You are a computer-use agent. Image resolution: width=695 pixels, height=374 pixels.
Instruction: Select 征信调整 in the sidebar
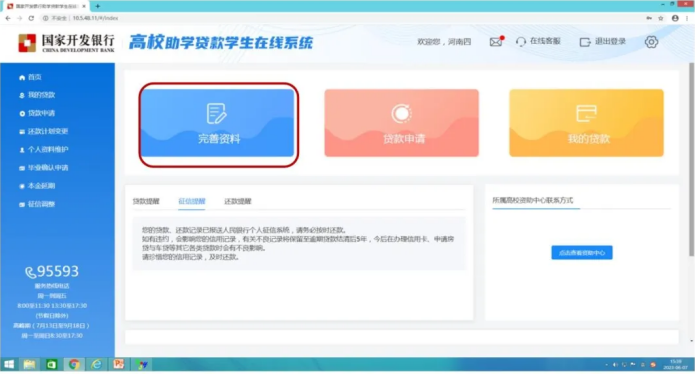click(x=37, y=204)
